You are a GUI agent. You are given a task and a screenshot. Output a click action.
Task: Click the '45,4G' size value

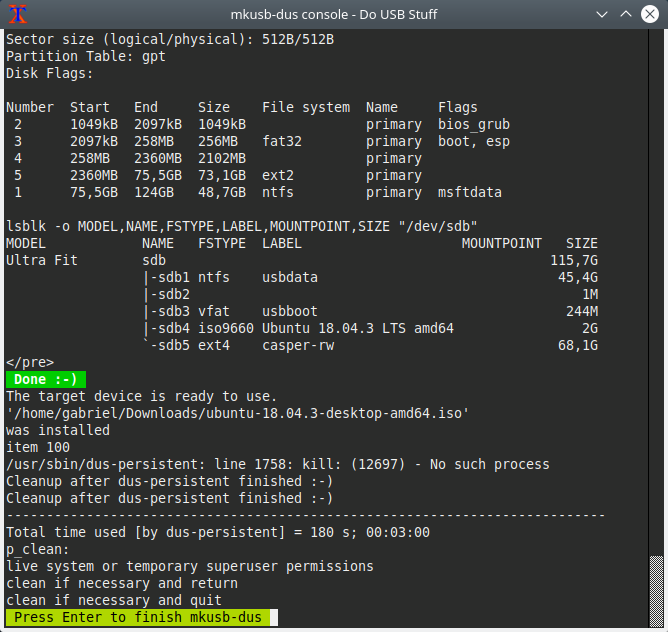[578, 277]
